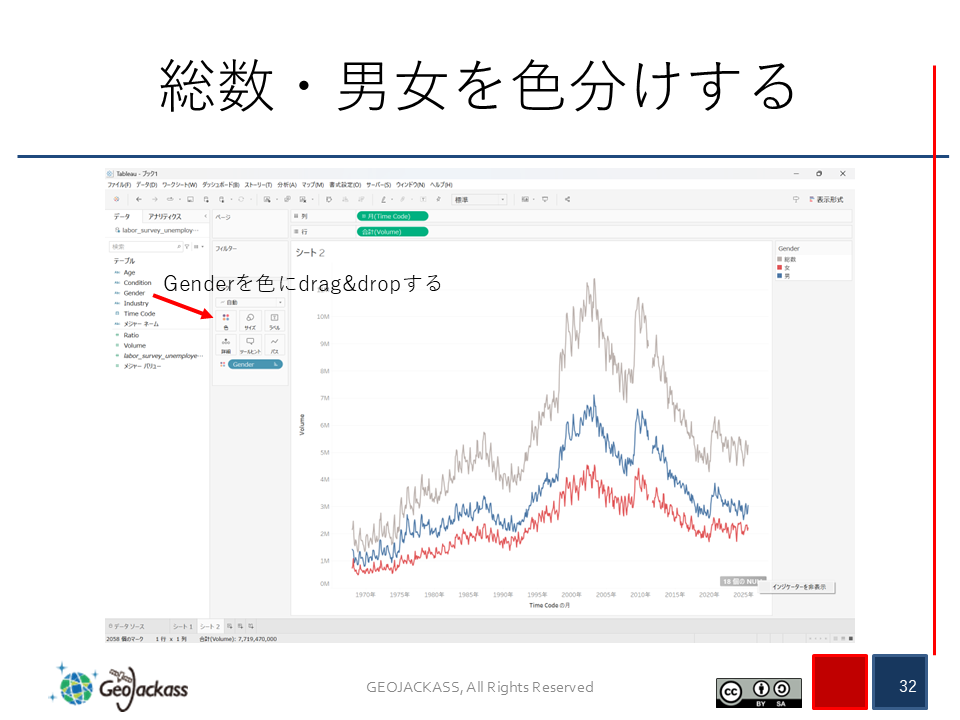Image resolution: width=960 pixels, height=720 pixels.
Task: Expand the fit dropdown labeled 標準
Action: coord(479,199)
